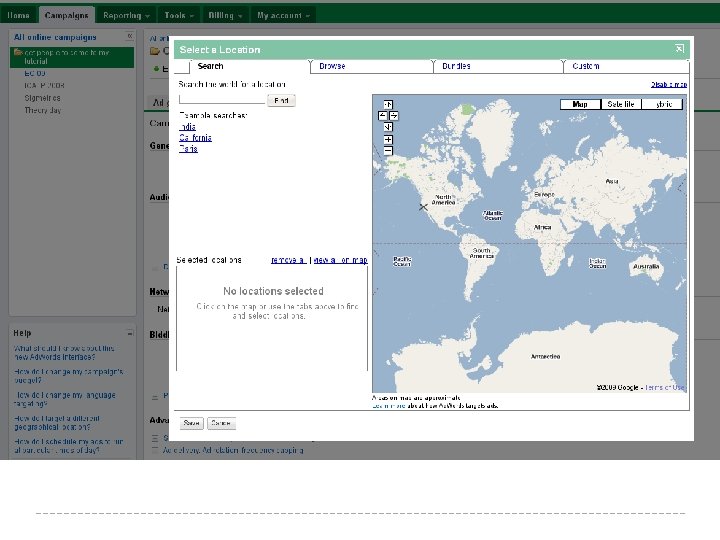The height and width of the screenshot is (540, 720).
Task: Click the X marker on the map
Action: point(423,207)
